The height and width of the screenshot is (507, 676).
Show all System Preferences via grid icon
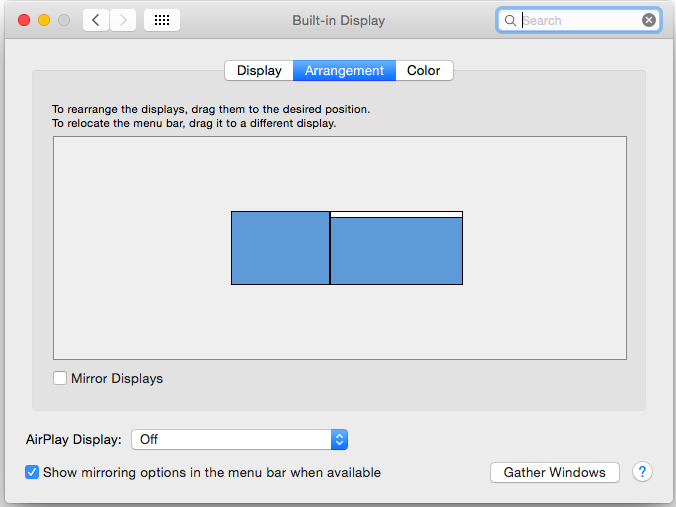click(x=162, y=20)
